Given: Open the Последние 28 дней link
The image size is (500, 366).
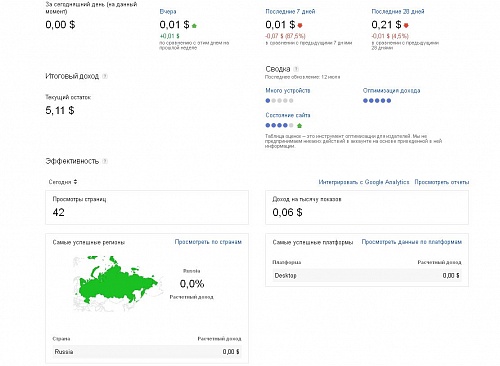Looking at the screenshot, I should click(x=398, y=12).
